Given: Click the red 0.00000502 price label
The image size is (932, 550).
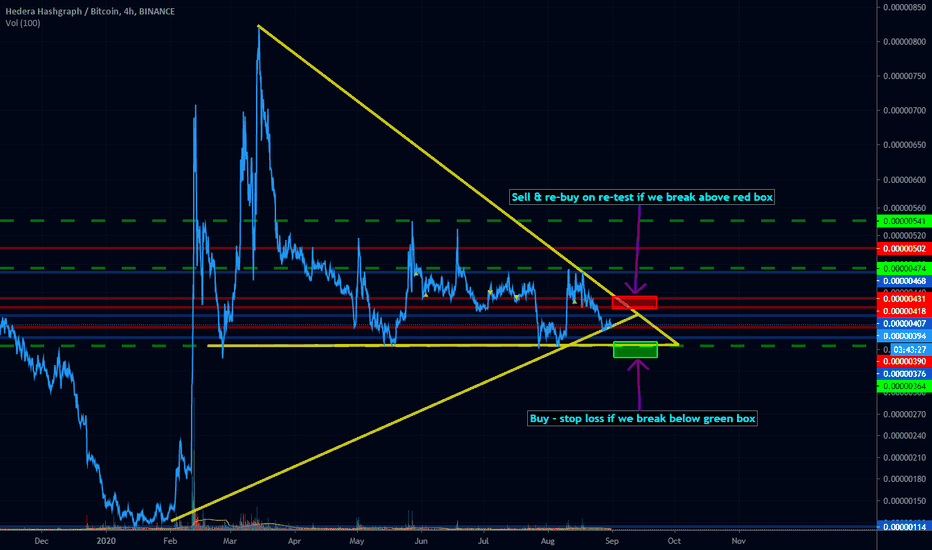Looking at the screenshot, I should pos(904,249).
